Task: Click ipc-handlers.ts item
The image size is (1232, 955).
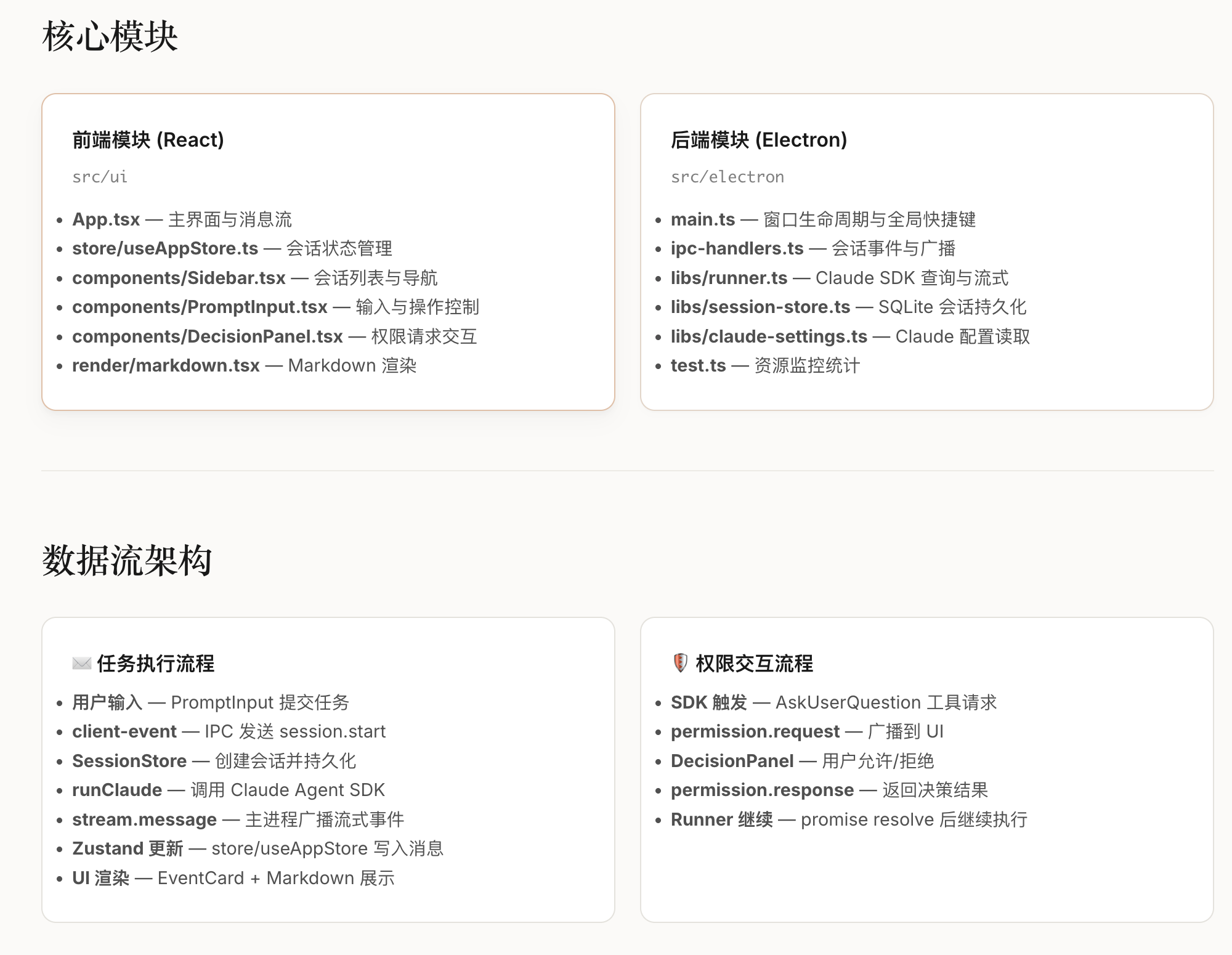Action: (737, 248)
